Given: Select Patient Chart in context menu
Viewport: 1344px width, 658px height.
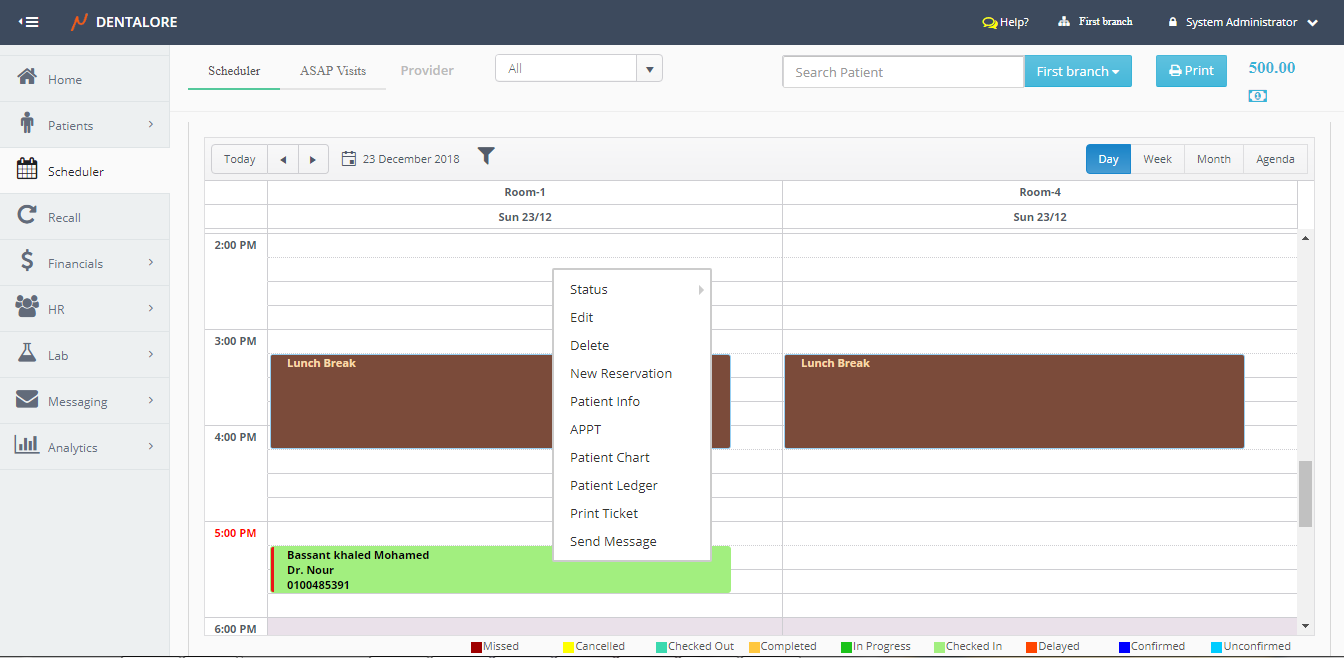Looking at the screenshot, I should click(610, 457).
